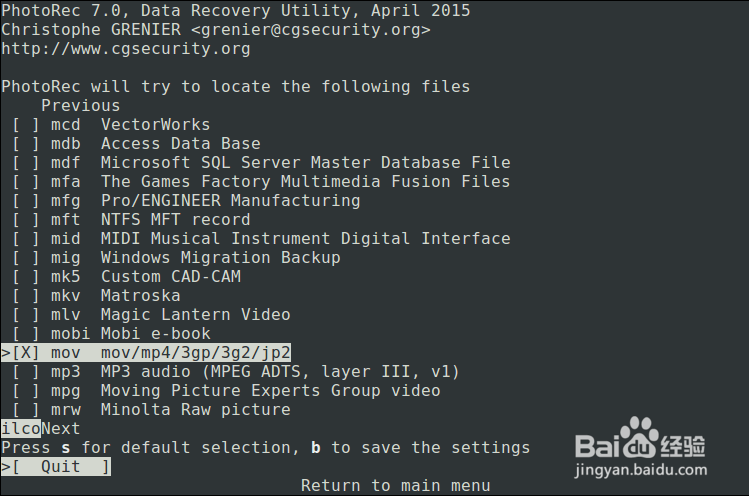The width and height of the screenshot is (749, 496).
Task: Check the mig Windows Migration Backup box
Action: point(26,258)
